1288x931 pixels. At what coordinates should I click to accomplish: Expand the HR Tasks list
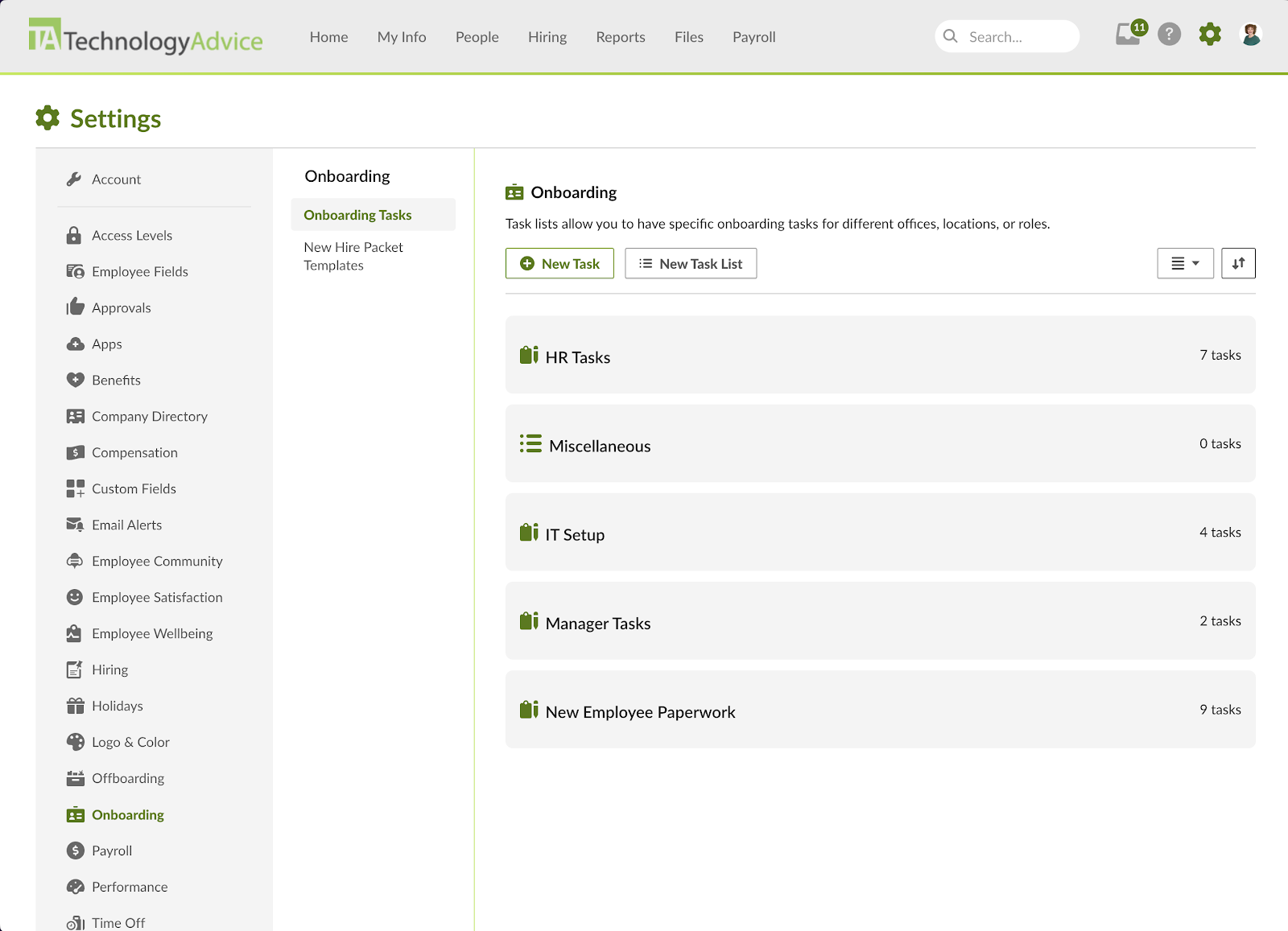click(881, 355)
